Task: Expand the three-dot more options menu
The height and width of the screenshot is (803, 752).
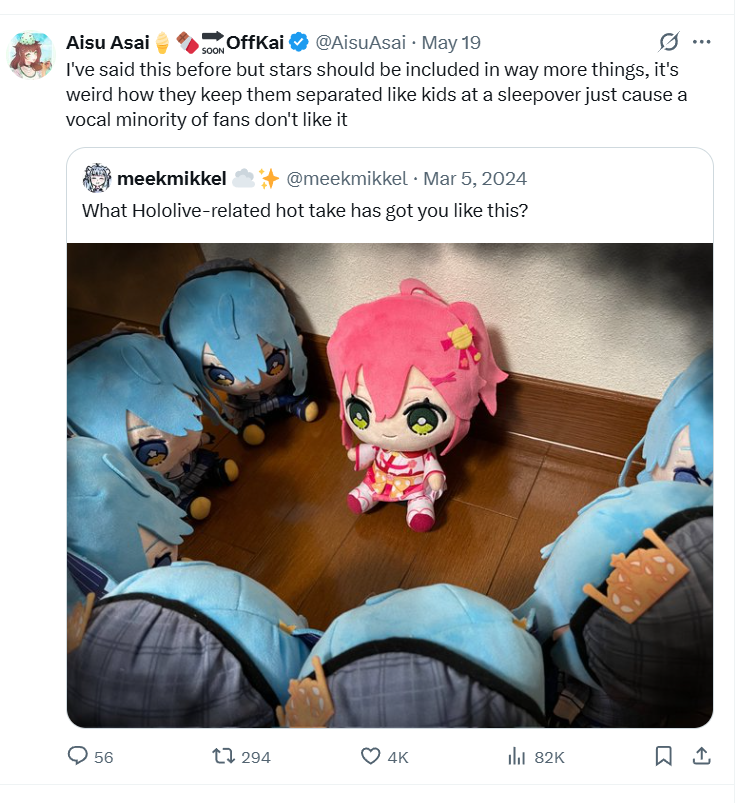Action: click(701, 42)
